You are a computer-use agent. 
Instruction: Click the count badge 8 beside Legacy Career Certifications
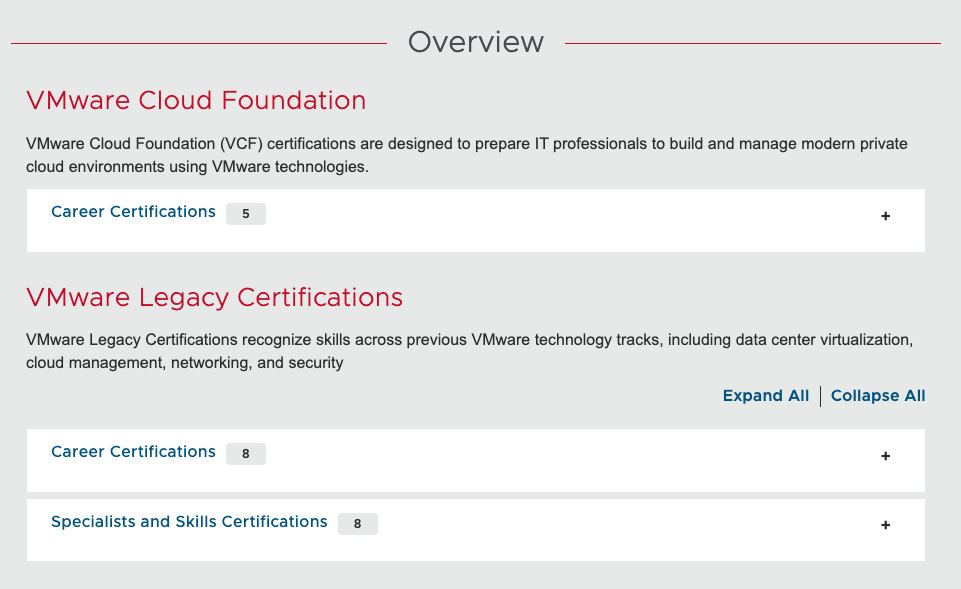pos(246,454)
